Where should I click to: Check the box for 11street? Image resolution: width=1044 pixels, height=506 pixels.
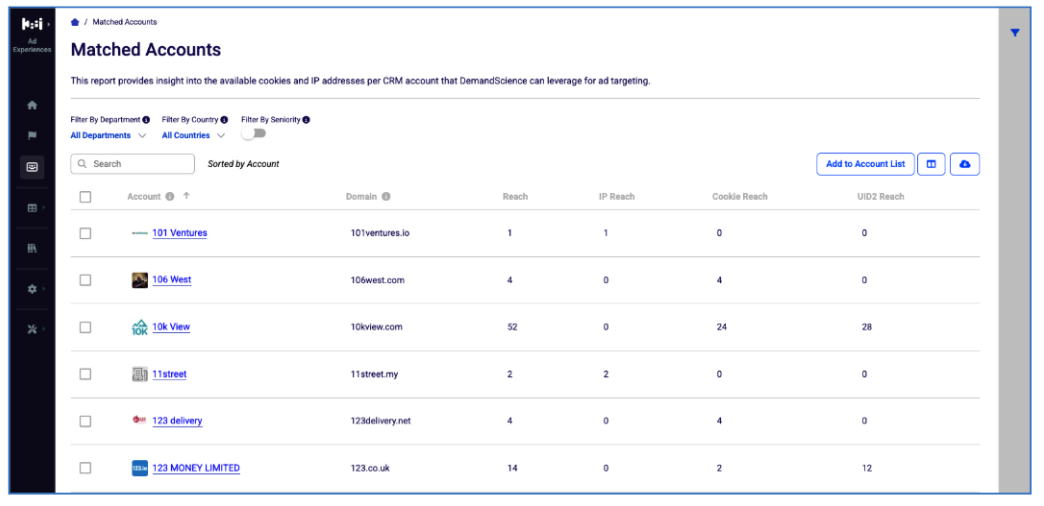tap(85, 374)
